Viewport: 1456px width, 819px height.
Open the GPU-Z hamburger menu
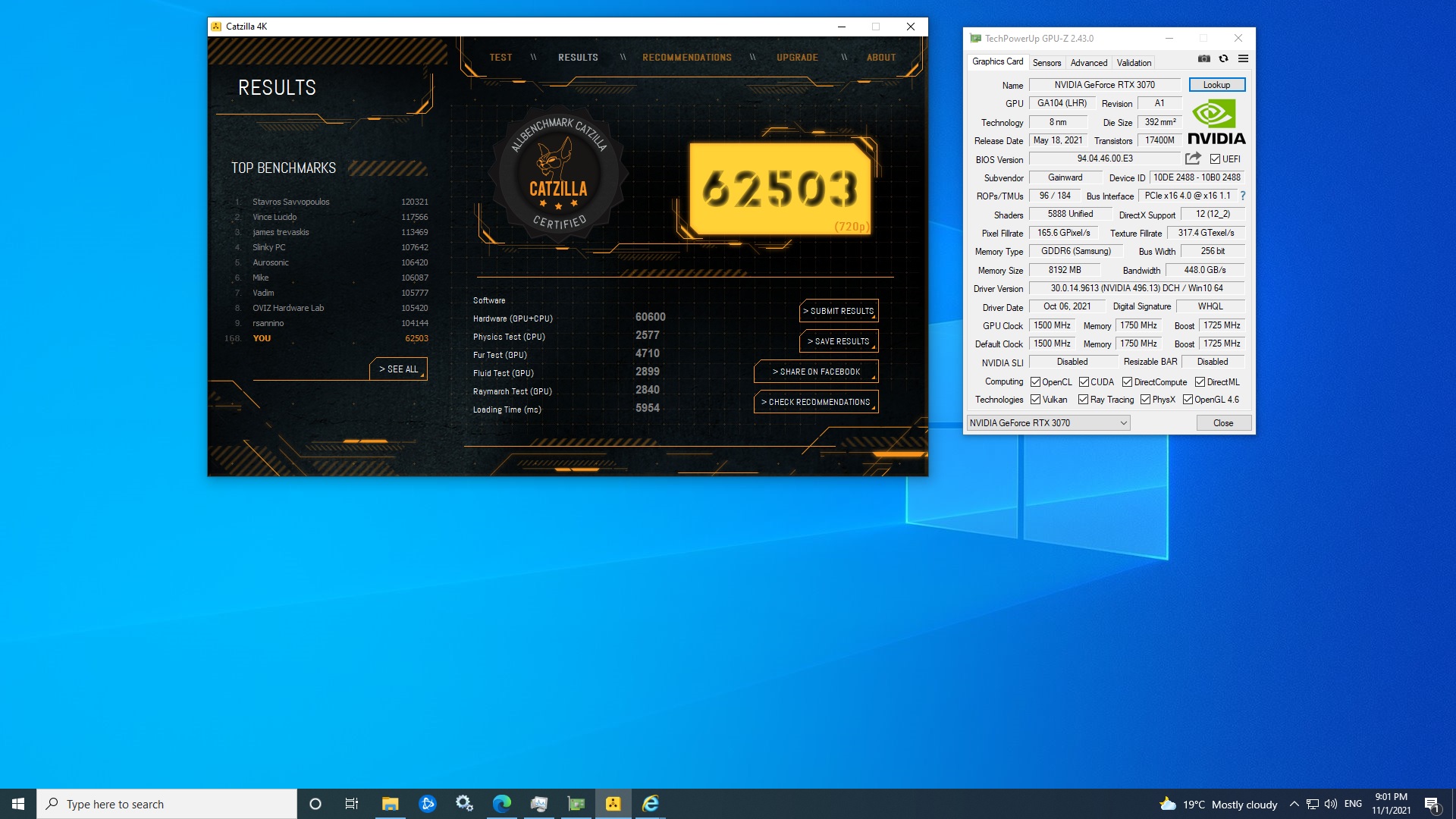(x=1243, y=58)
